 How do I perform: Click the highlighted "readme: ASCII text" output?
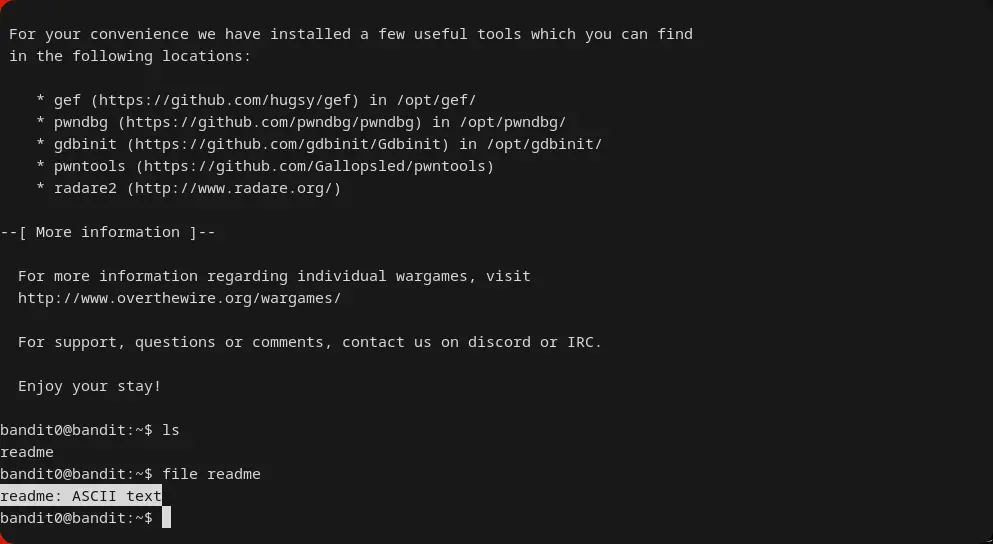tap(81, 496)
